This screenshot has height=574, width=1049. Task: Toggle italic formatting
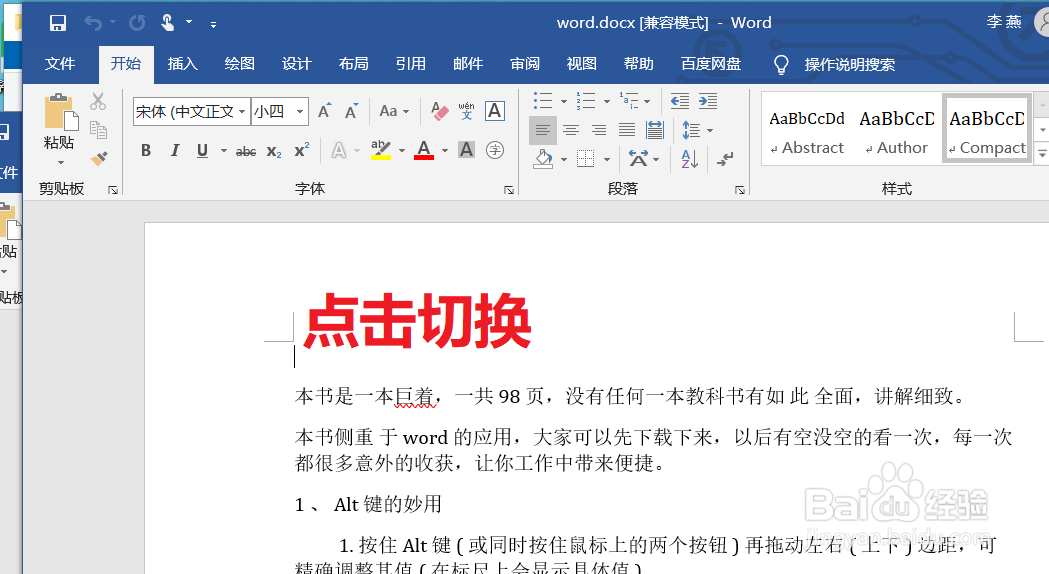175,151
